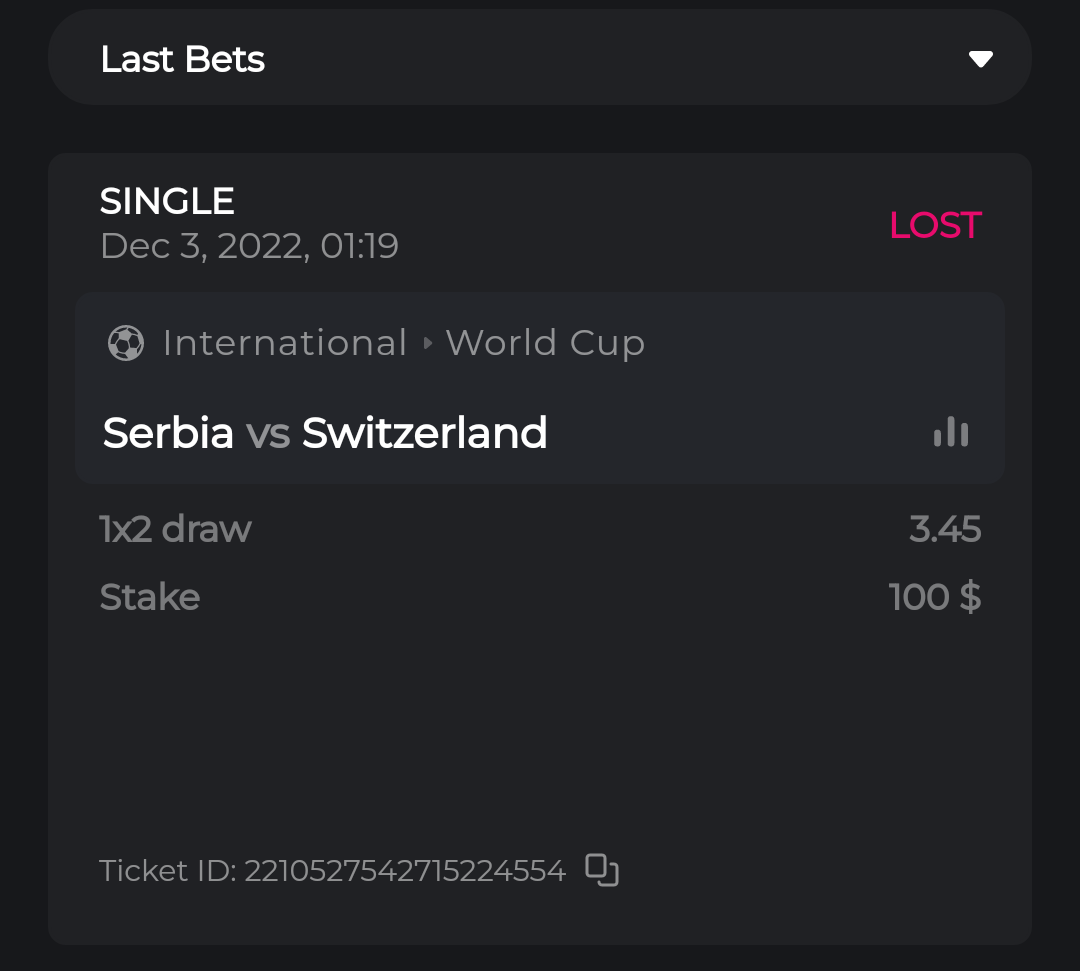Open the Last Bets header label
Viewport: 1080px width, 971px height.
pos(182,59)
